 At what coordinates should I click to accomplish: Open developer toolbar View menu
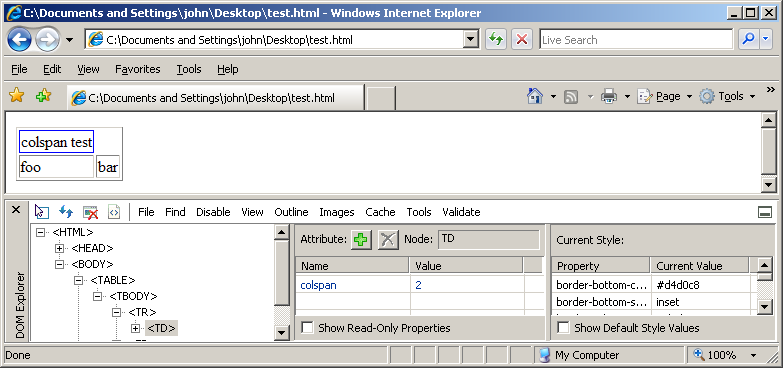[x=252, y=212]
